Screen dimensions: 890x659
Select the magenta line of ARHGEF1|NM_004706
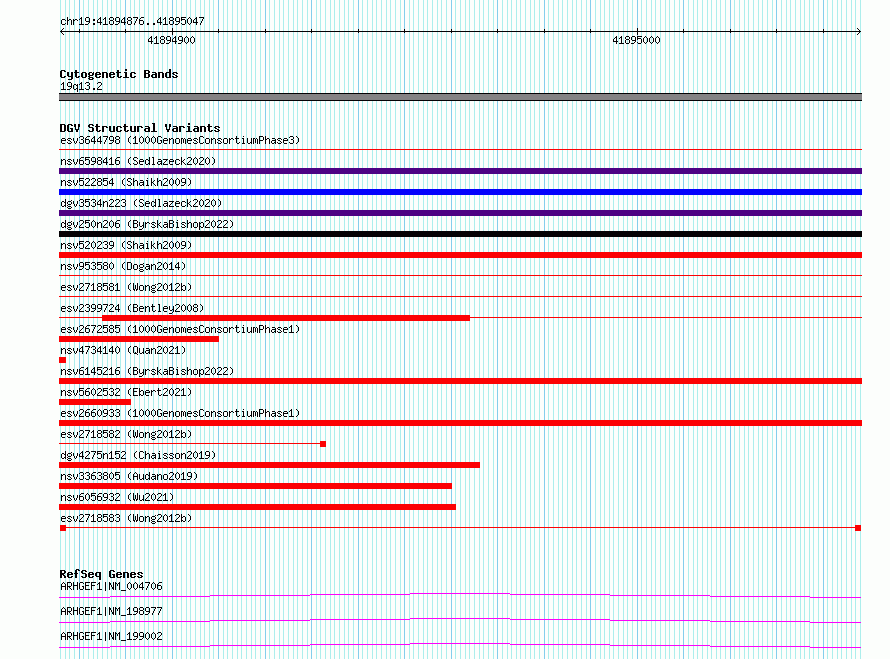click(x=460, y=595)
